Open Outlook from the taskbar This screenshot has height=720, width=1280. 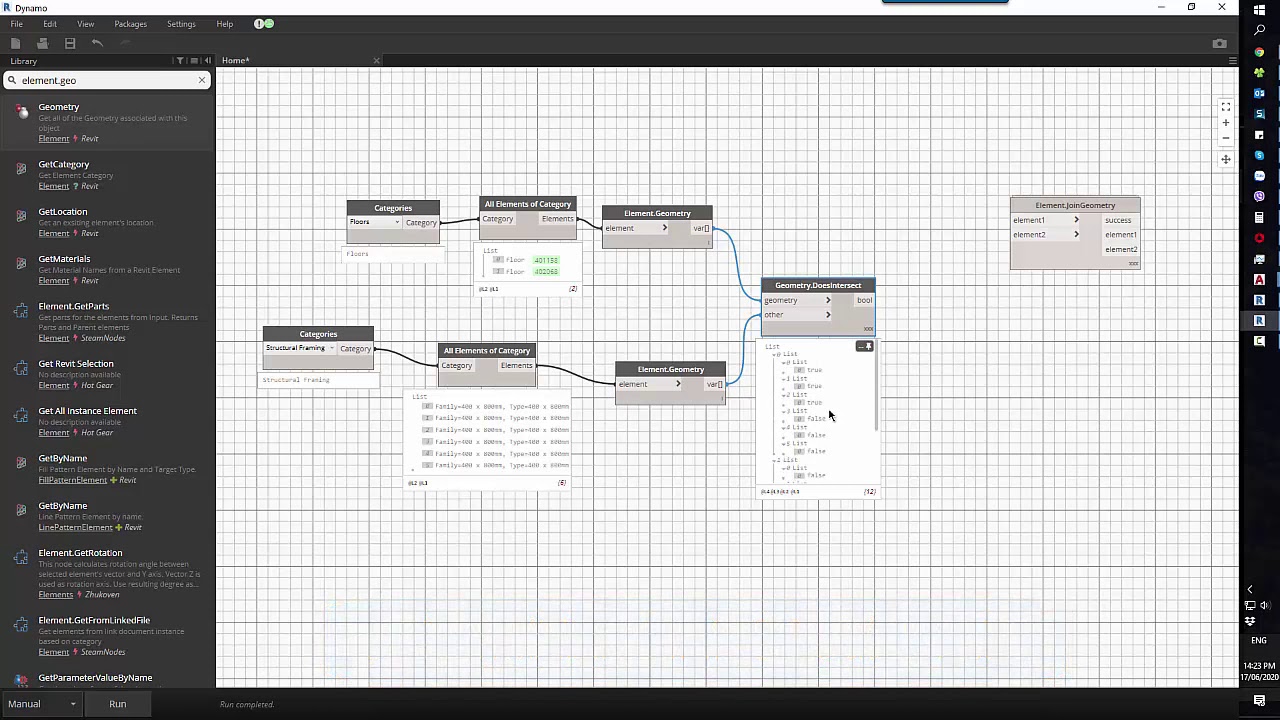coord(1260,92)
